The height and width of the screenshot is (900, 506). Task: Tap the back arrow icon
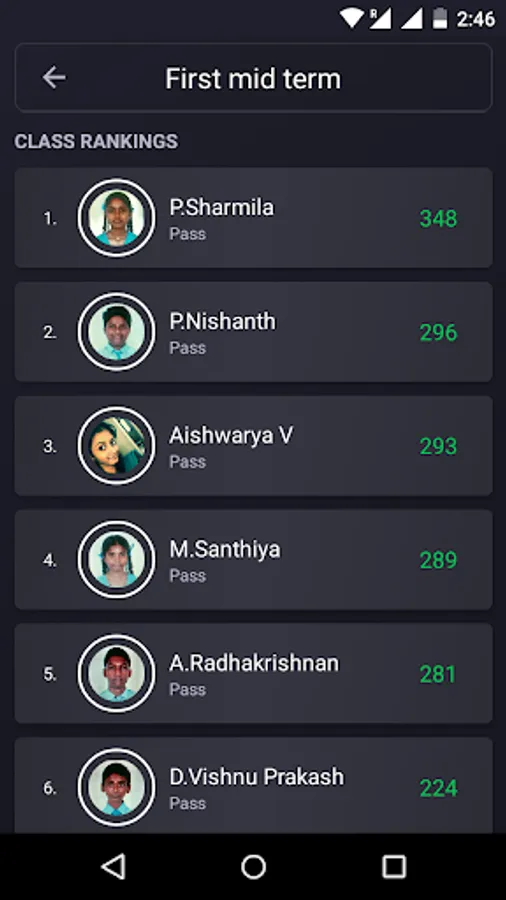pos(54,77)
